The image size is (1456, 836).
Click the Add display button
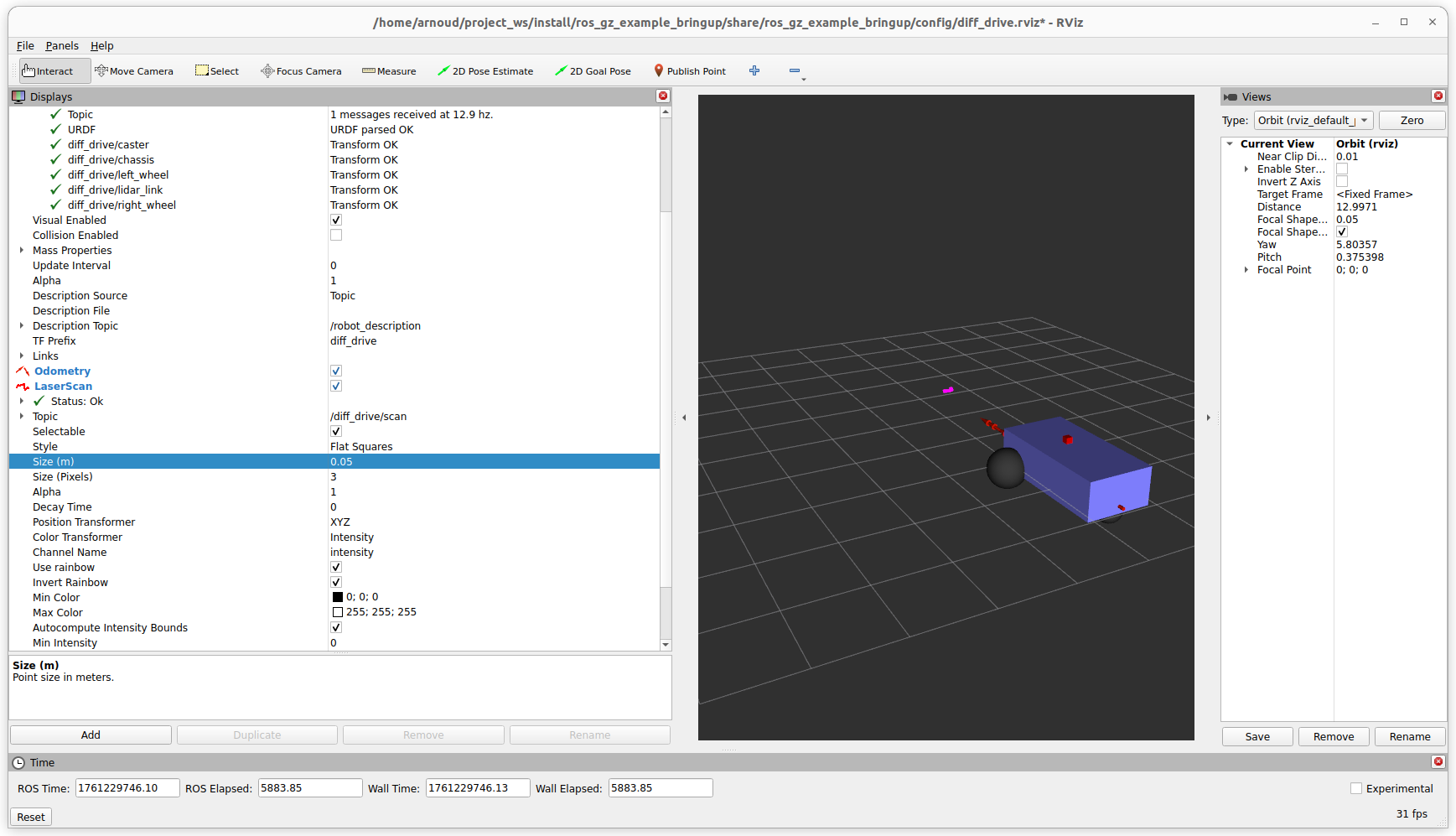(91, 735)
